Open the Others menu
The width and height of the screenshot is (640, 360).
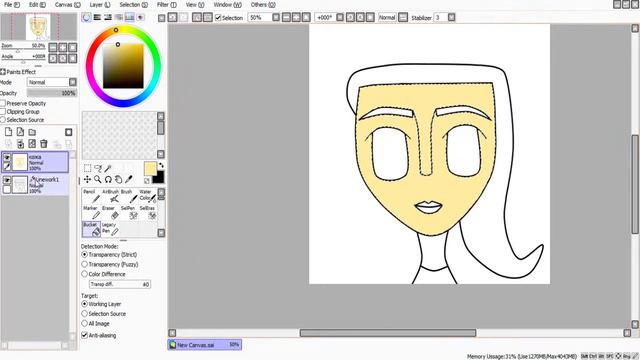(x=263, y=5)
